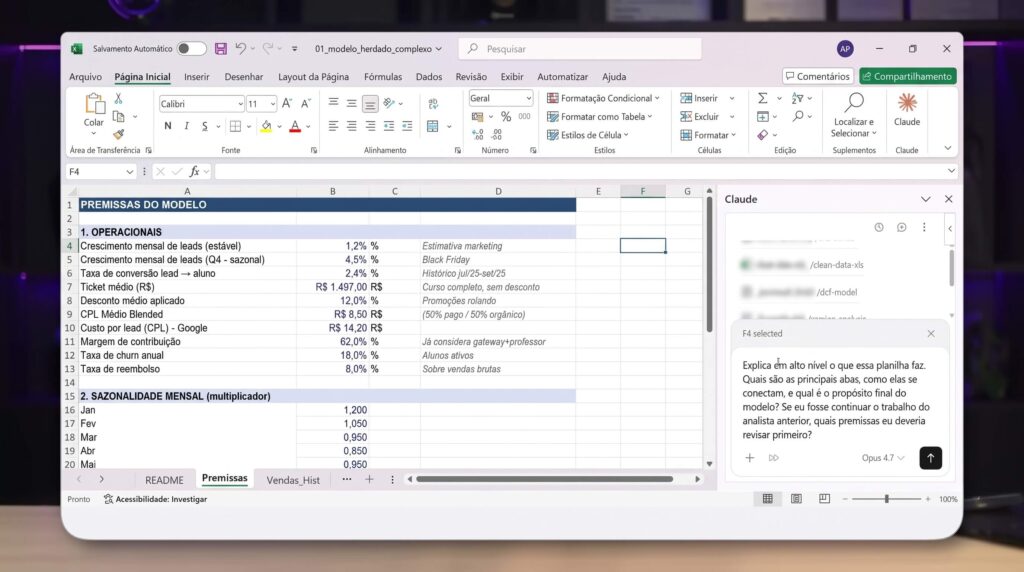Click the plus attachment icon in prompt box

pos(750,458)
